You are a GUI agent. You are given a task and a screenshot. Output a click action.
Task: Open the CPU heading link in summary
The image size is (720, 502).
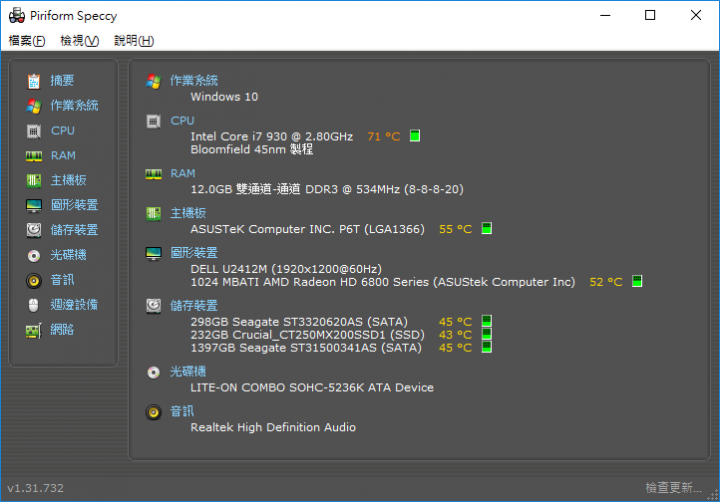coord(182,121)
